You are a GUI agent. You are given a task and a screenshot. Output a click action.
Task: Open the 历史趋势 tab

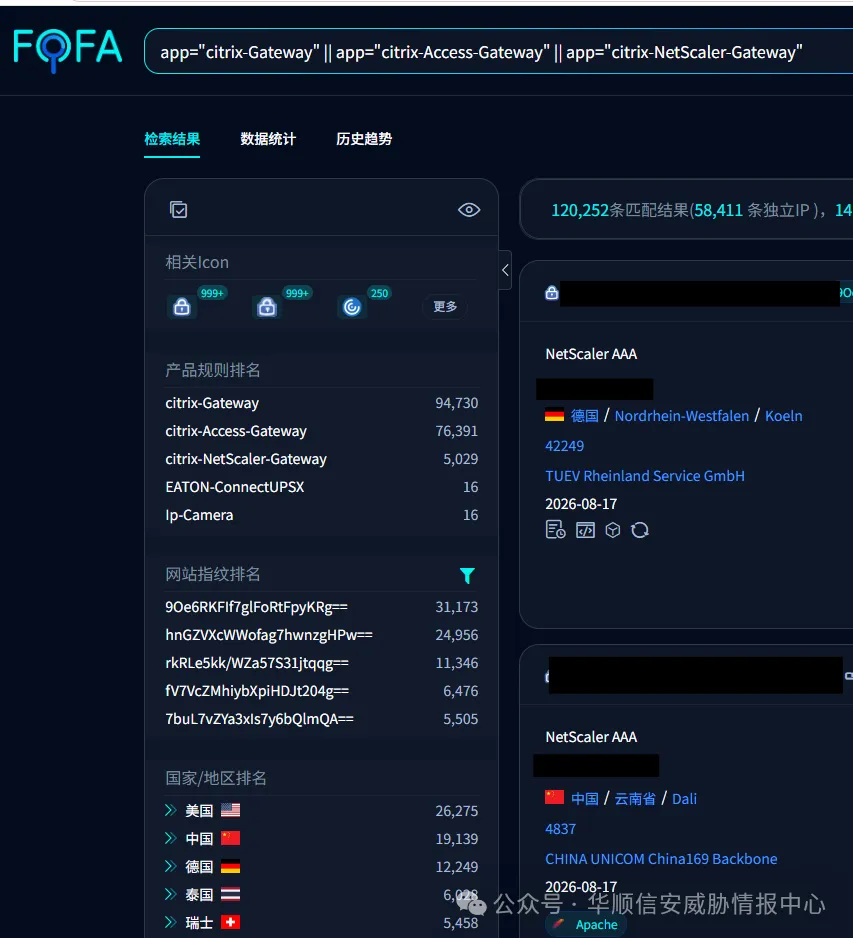(x=364, y=139)
